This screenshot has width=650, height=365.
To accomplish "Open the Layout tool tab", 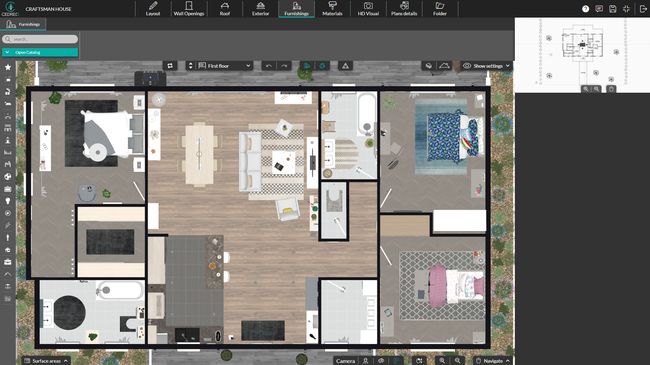I will [153, 9].
